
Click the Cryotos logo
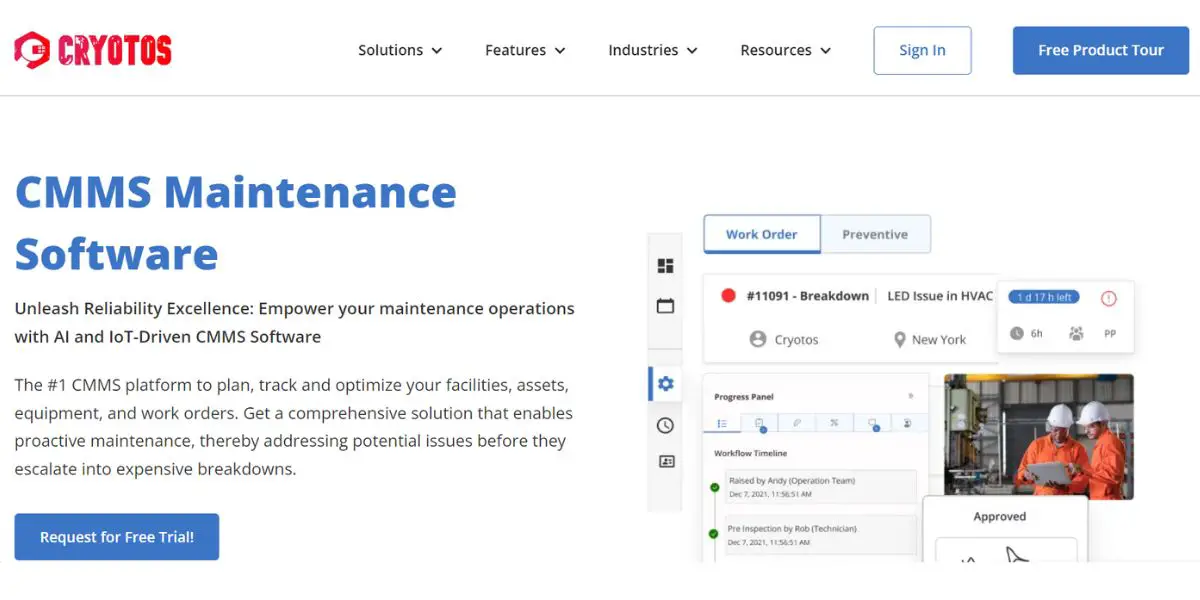coord(93,50)
